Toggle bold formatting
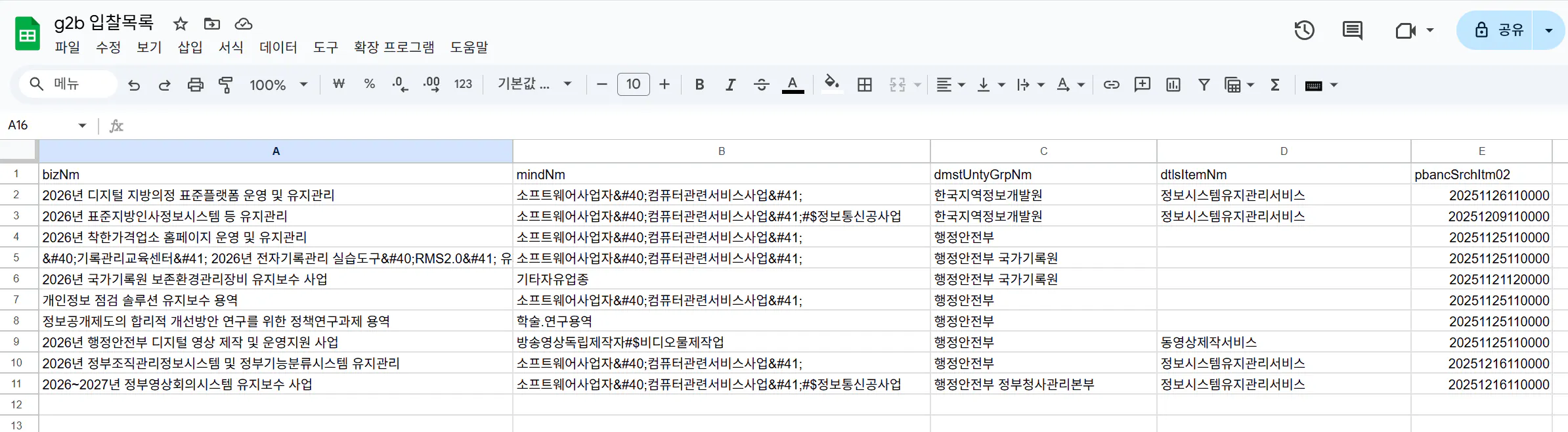Viewport: 1568px width, 432px height. click(x=699, y=84)
